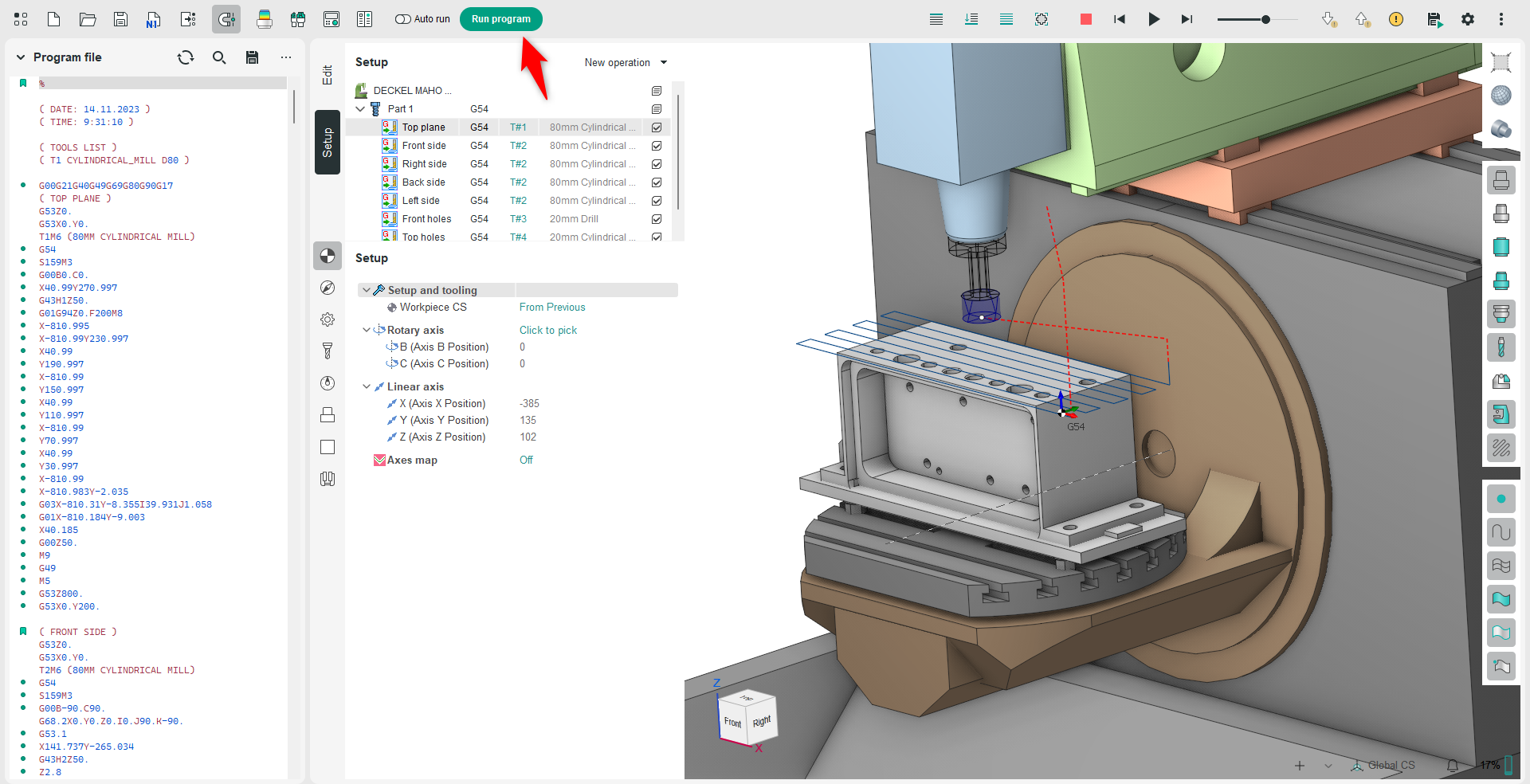Uncheck the Top plane operation checkbox
The height and width of the screenshot is (784, 1530).
tap(657, 127)
